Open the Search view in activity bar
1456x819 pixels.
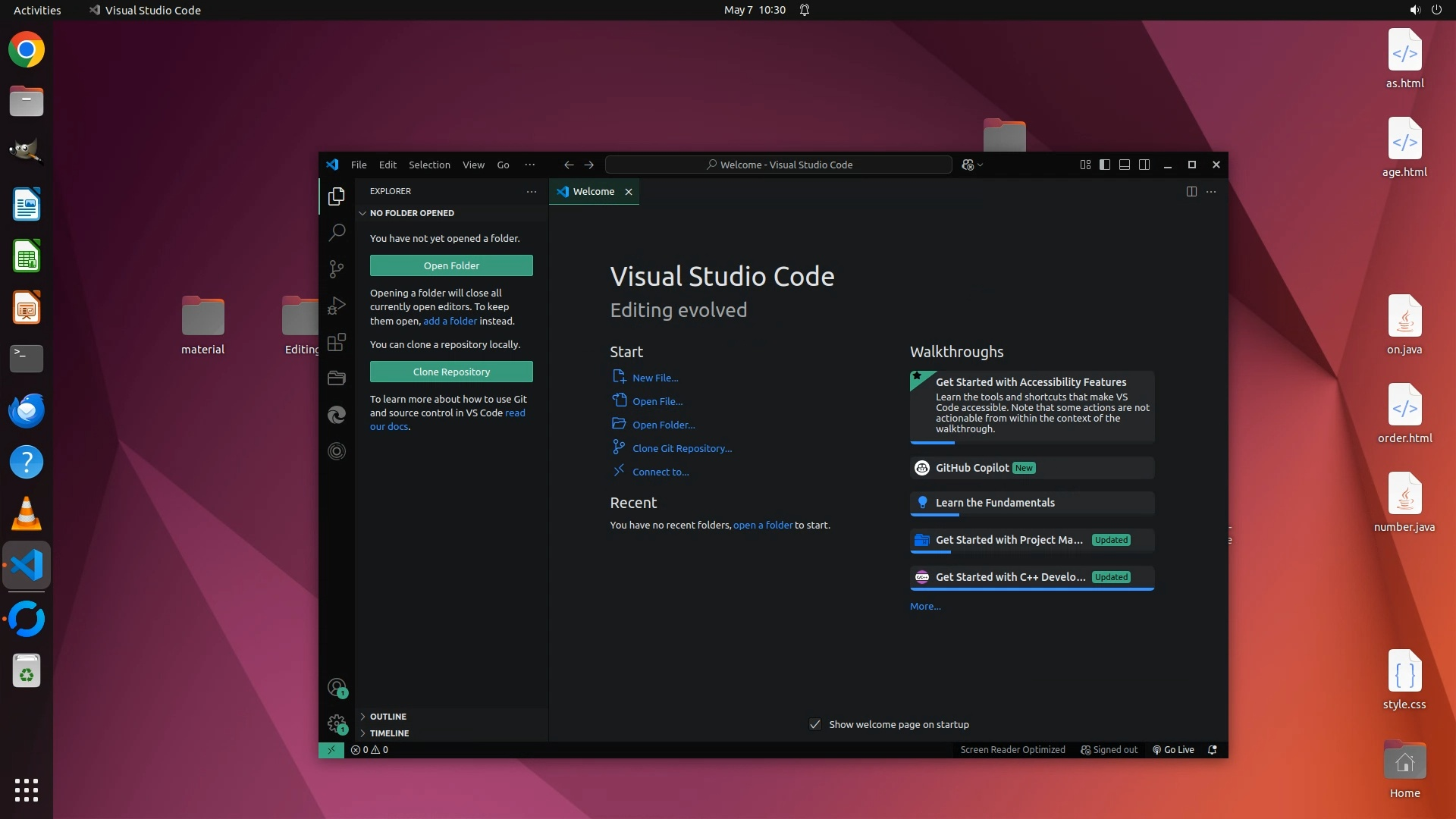pyautogui.click(x=337, y=233)
